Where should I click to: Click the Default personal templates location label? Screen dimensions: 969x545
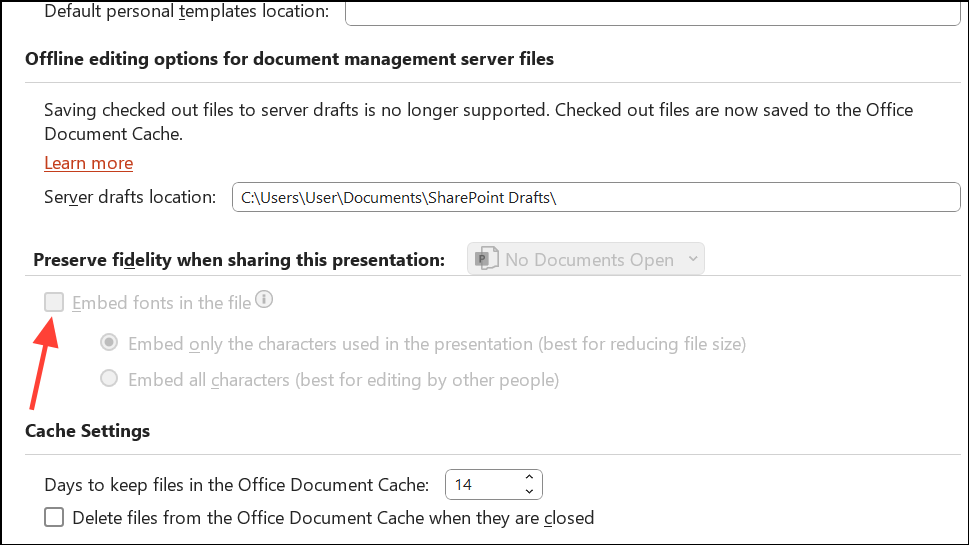[x=186, y=12]
